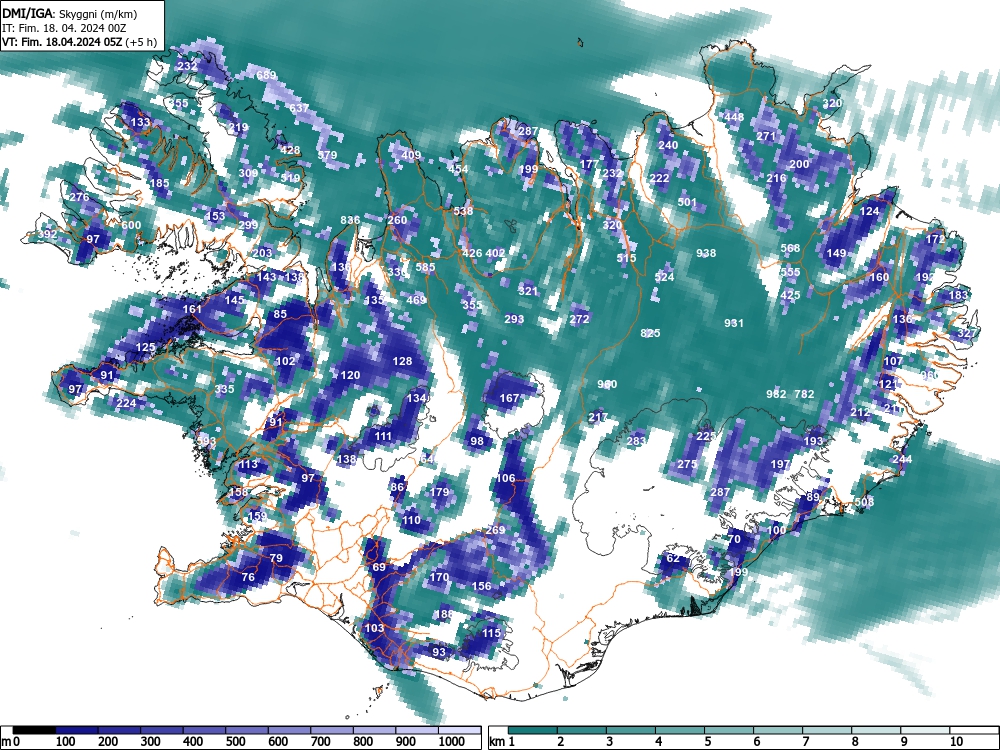Click the visibility value 782
The width and height of the screenshot is (1000, 750).
(x=804, y=394)
